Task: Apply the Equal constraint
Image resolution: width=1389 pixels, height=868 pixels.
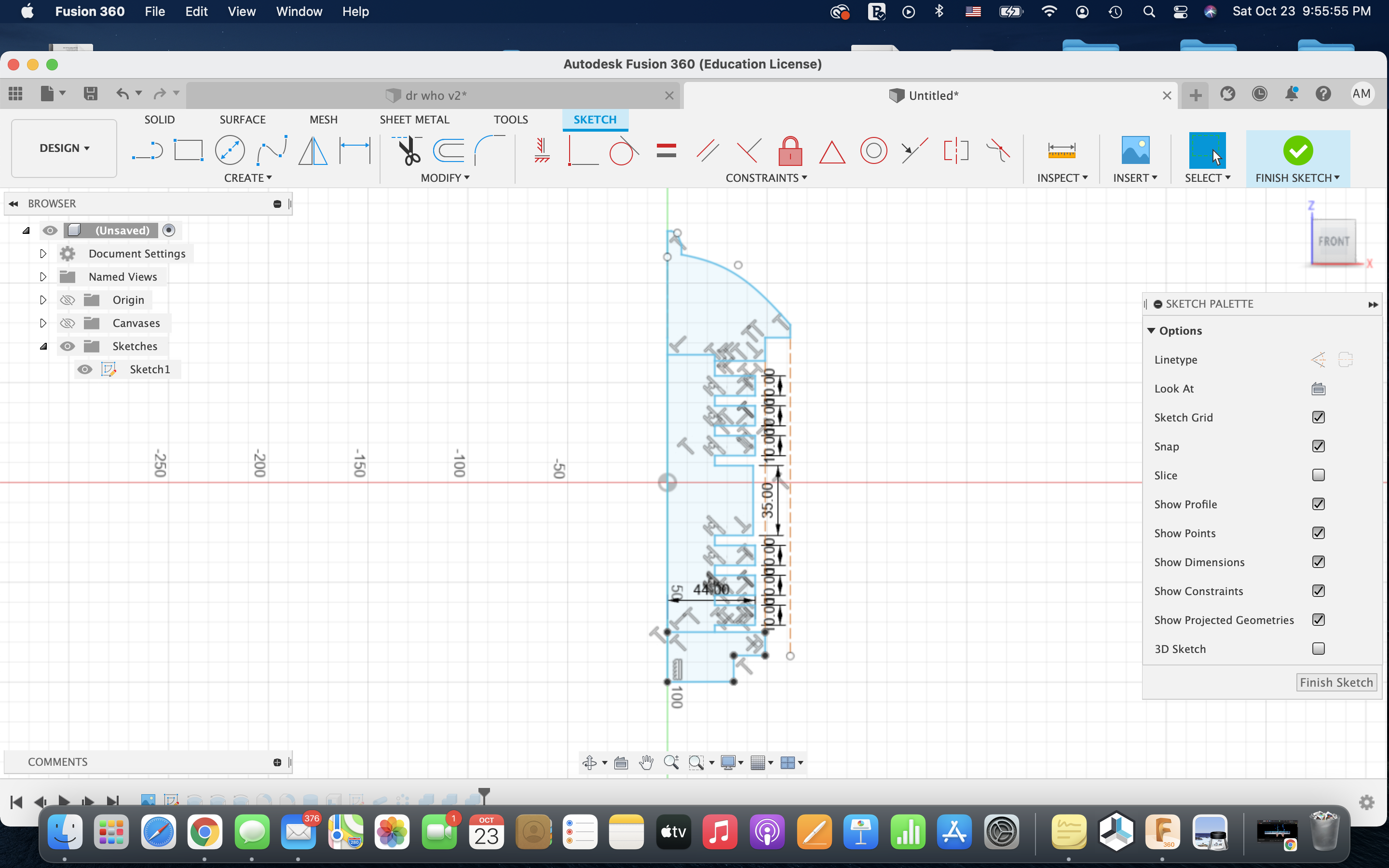Action: coord(666,151)
